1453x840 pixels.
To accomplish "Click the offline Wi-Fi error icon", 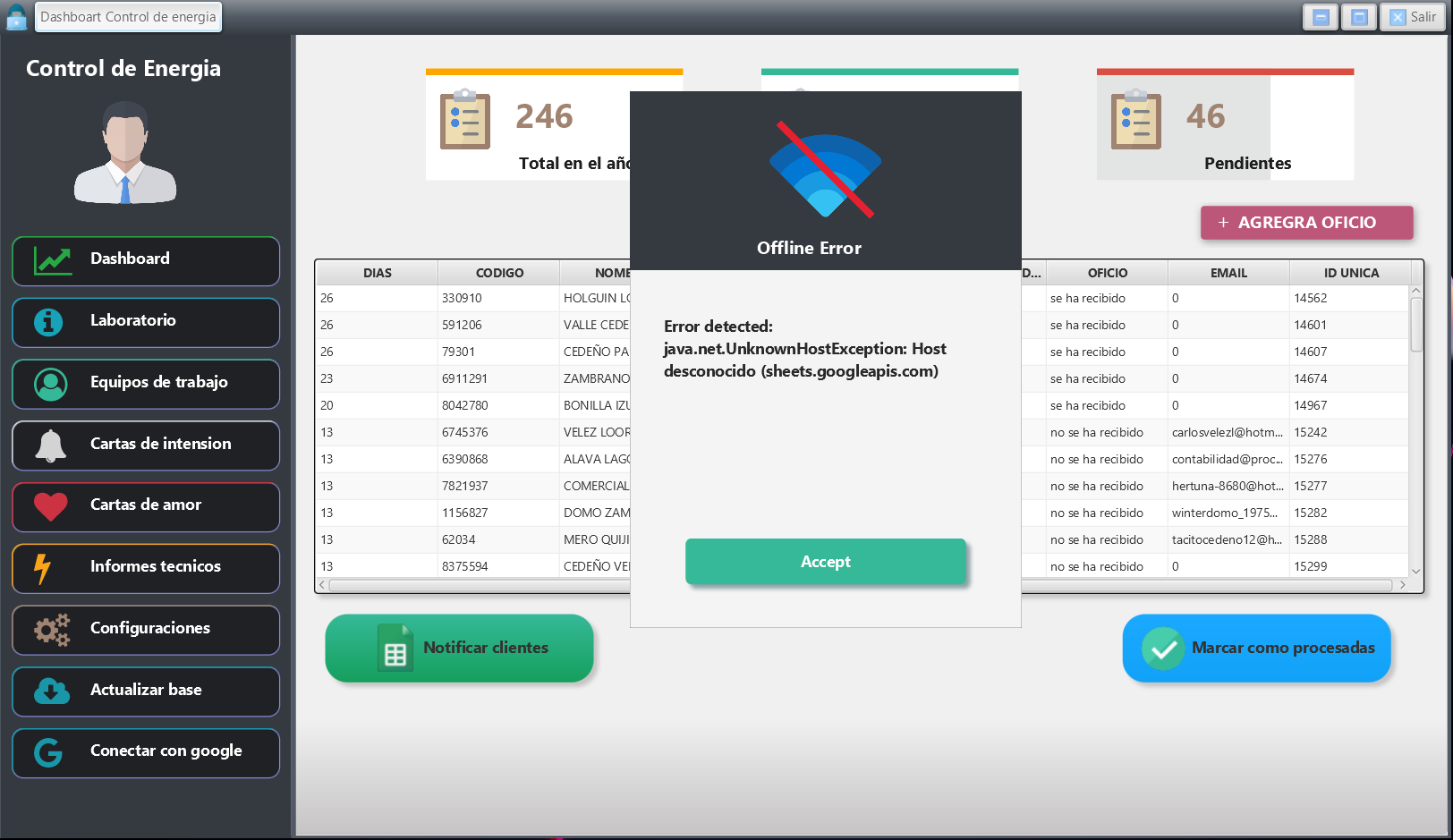I will coord(825,172).
